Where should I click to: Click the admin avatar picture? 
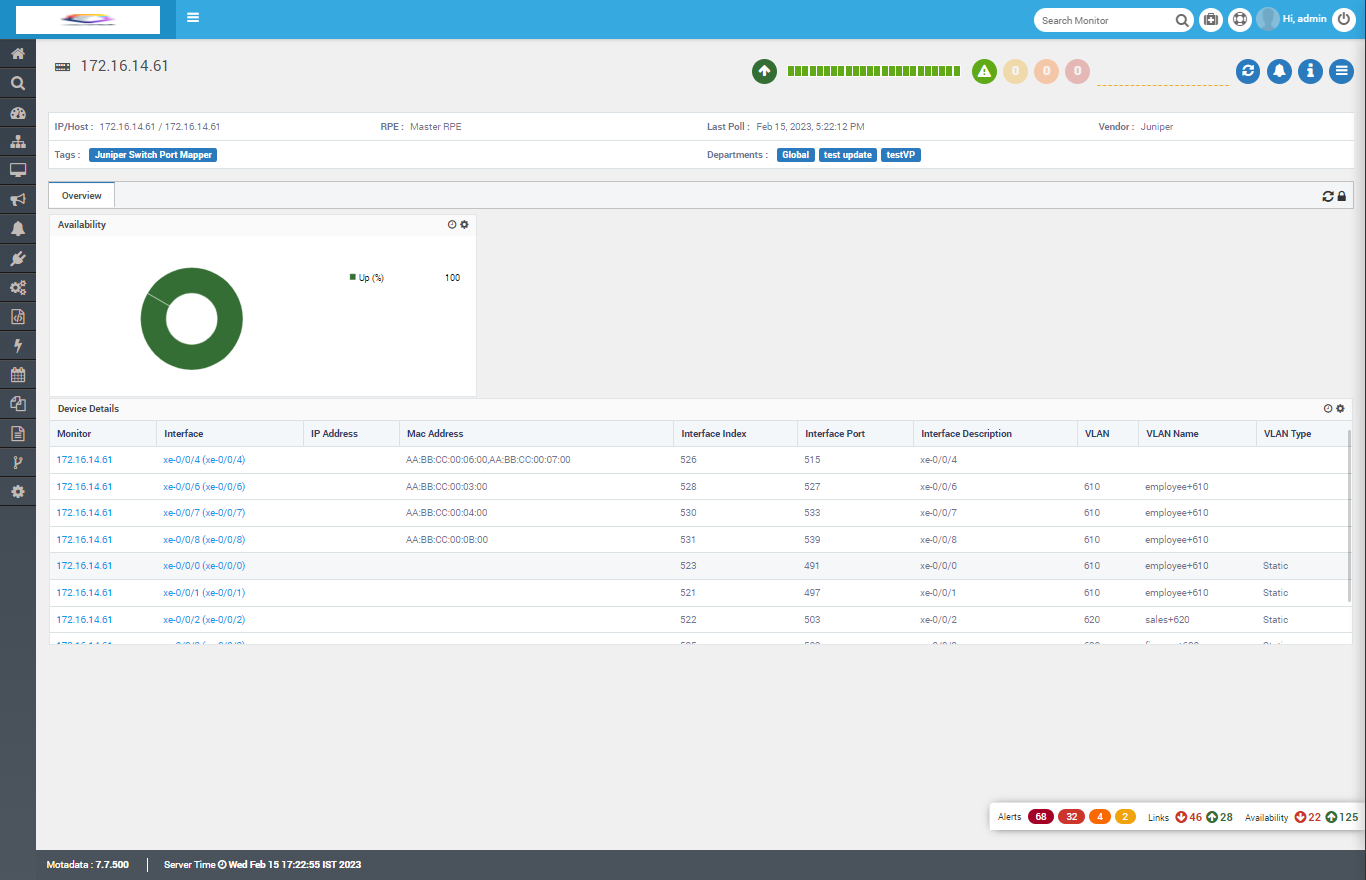[x=1268, y=19]
